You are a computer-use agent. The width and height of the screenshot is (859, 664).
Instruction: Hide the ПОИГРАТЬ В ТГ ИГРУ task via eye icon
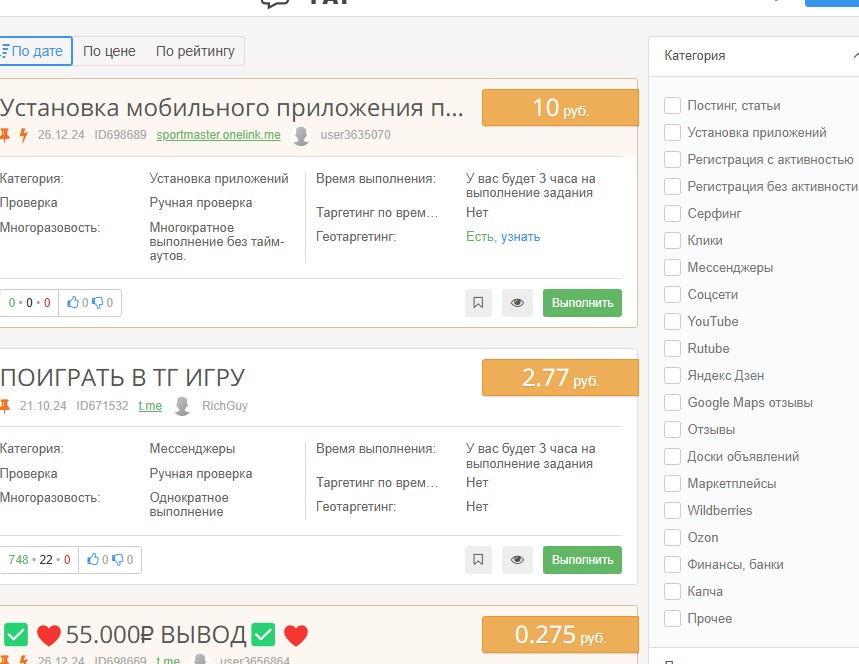[516, 560]
